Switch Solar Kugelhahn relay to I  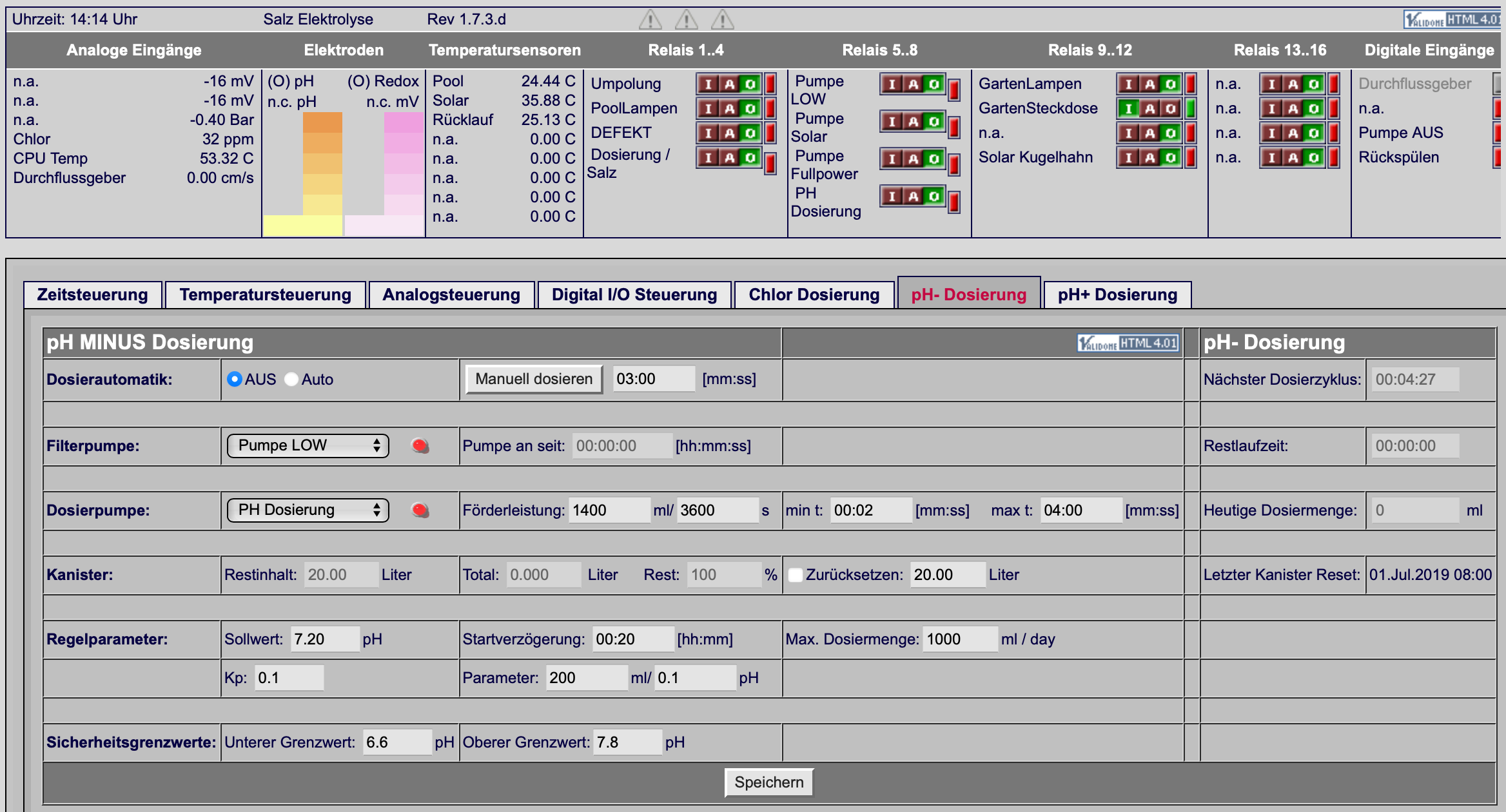[x=1129, y=157]
